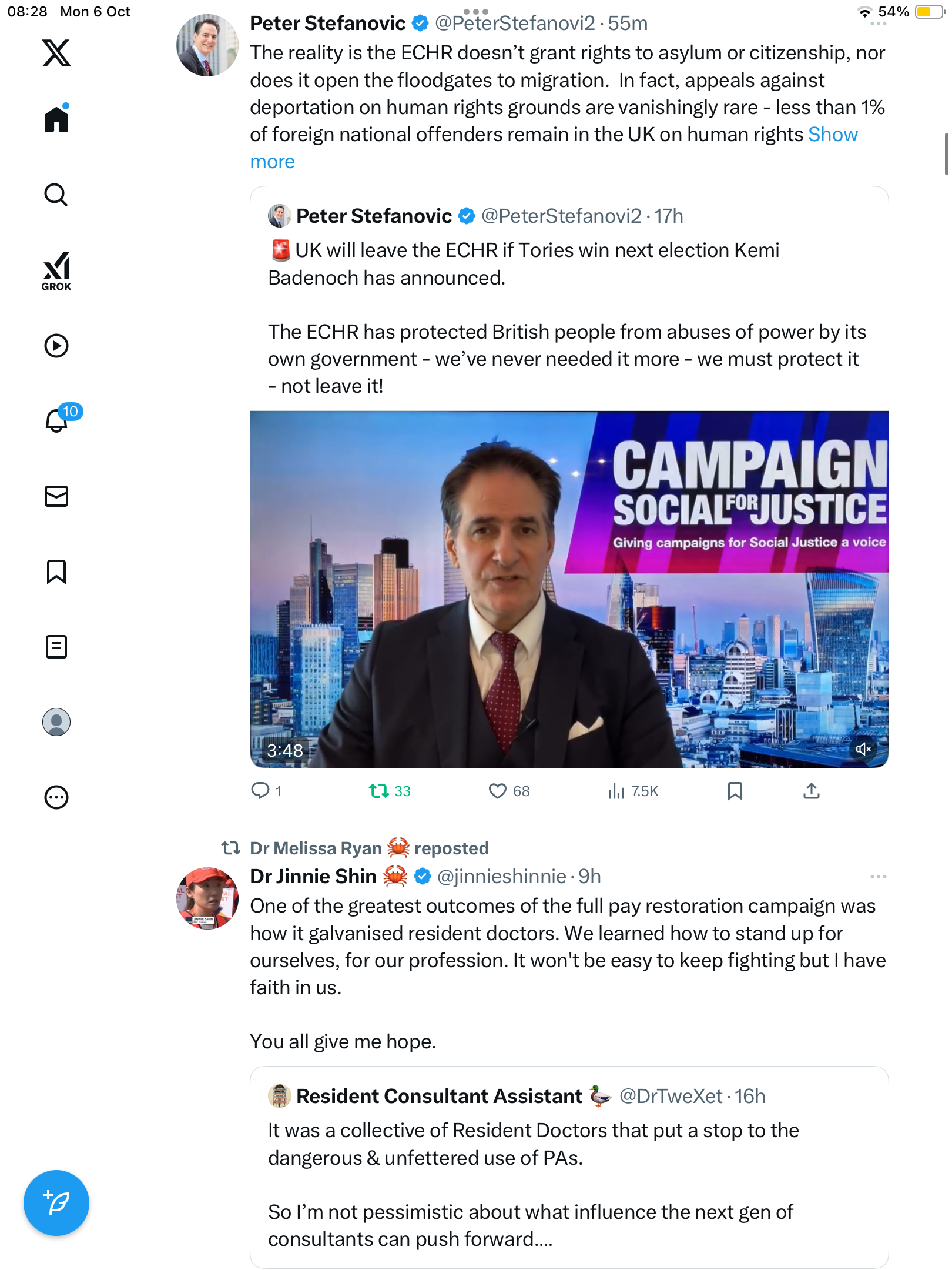Open the X logo at sidebar top

coord(56,53)
